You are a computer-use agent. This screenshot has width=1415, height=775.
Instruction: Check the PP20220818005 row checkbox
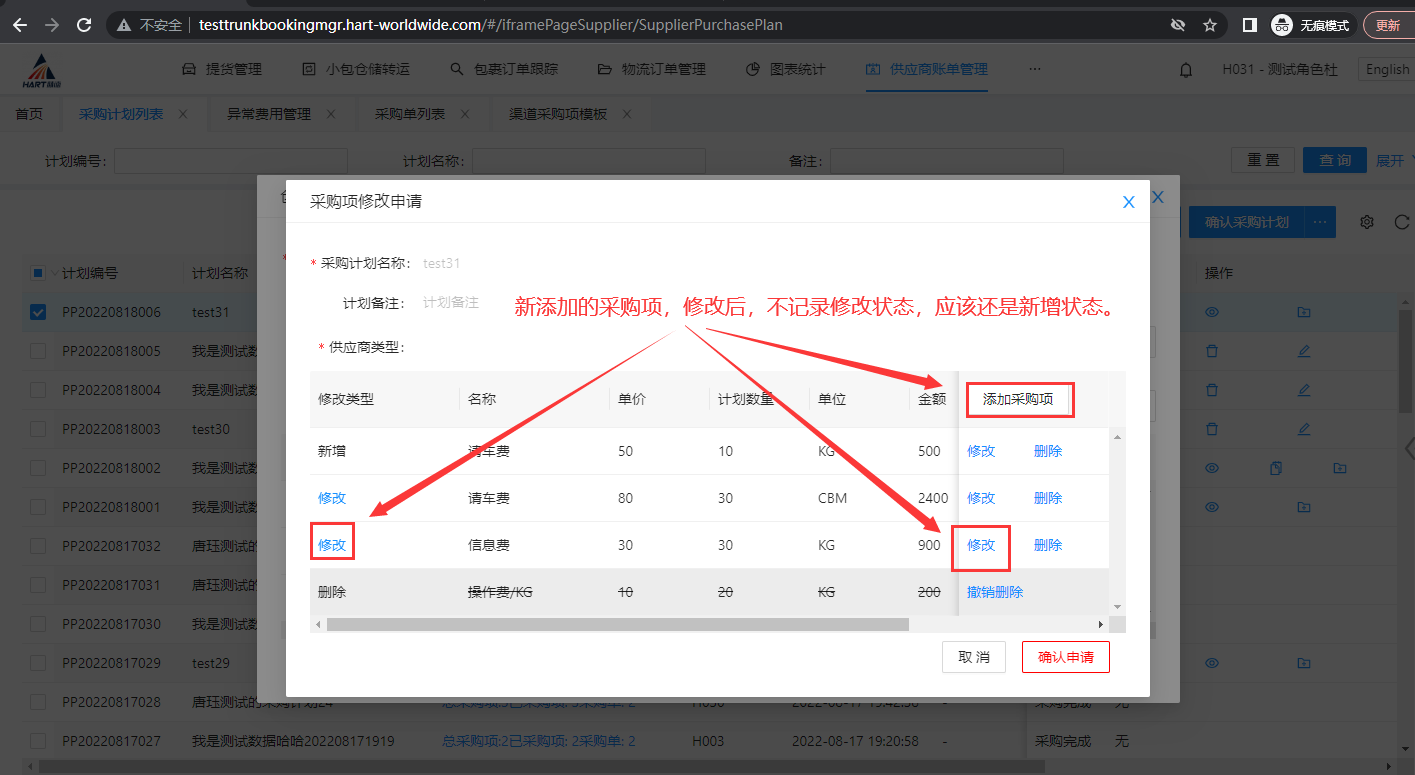[38, 351]
